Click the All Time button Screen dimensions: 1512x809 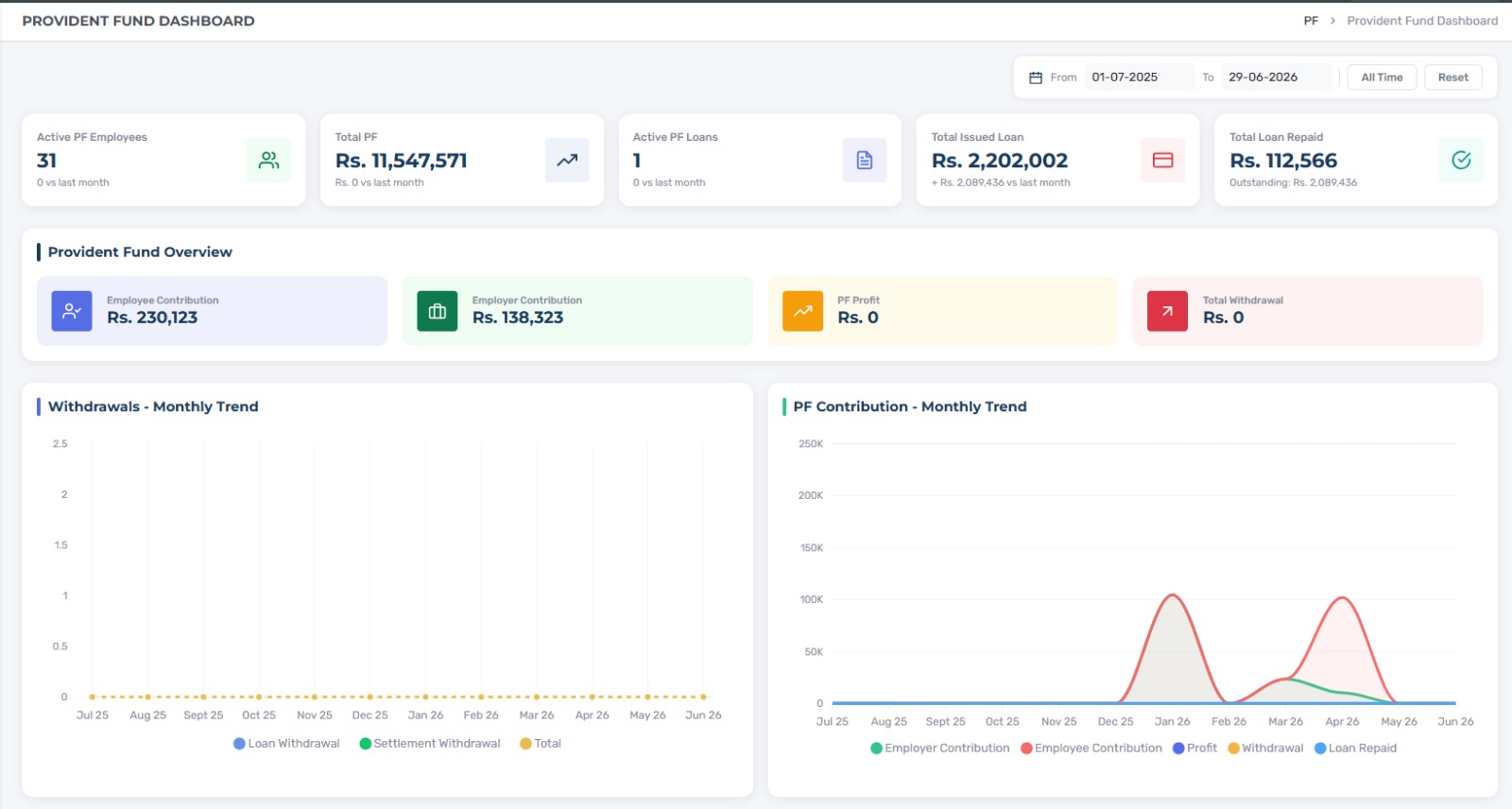1382,77
